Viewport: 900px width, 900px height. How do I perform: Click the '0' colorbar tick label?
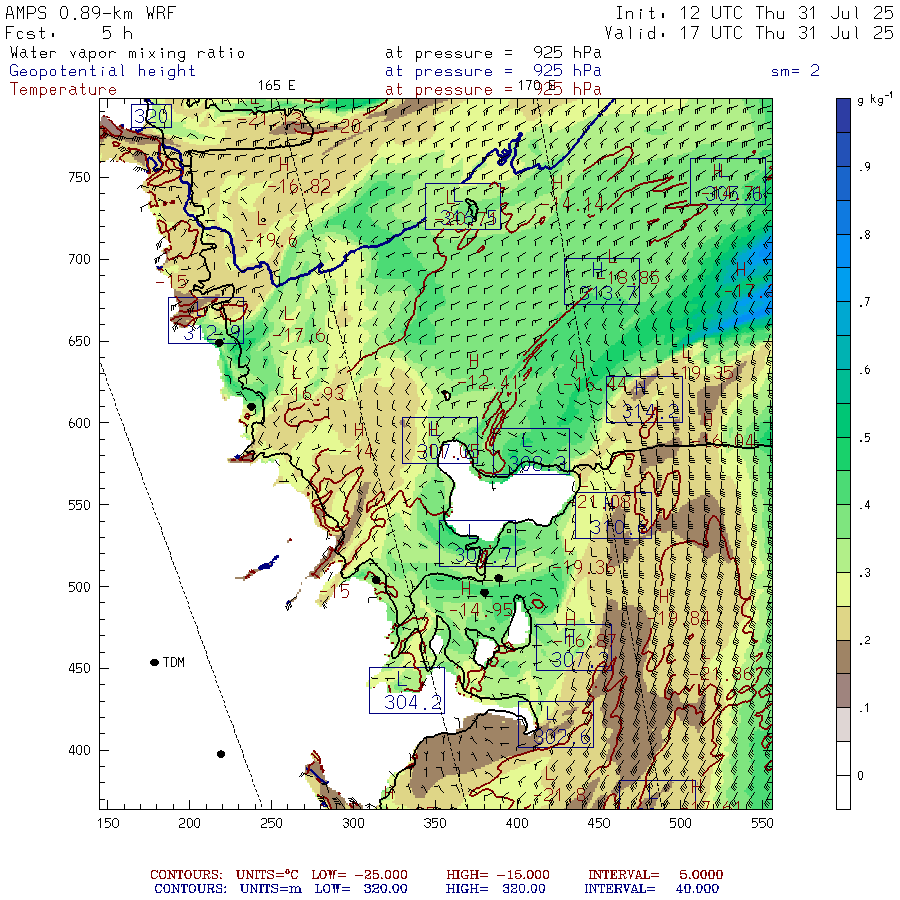pos(860,775)
